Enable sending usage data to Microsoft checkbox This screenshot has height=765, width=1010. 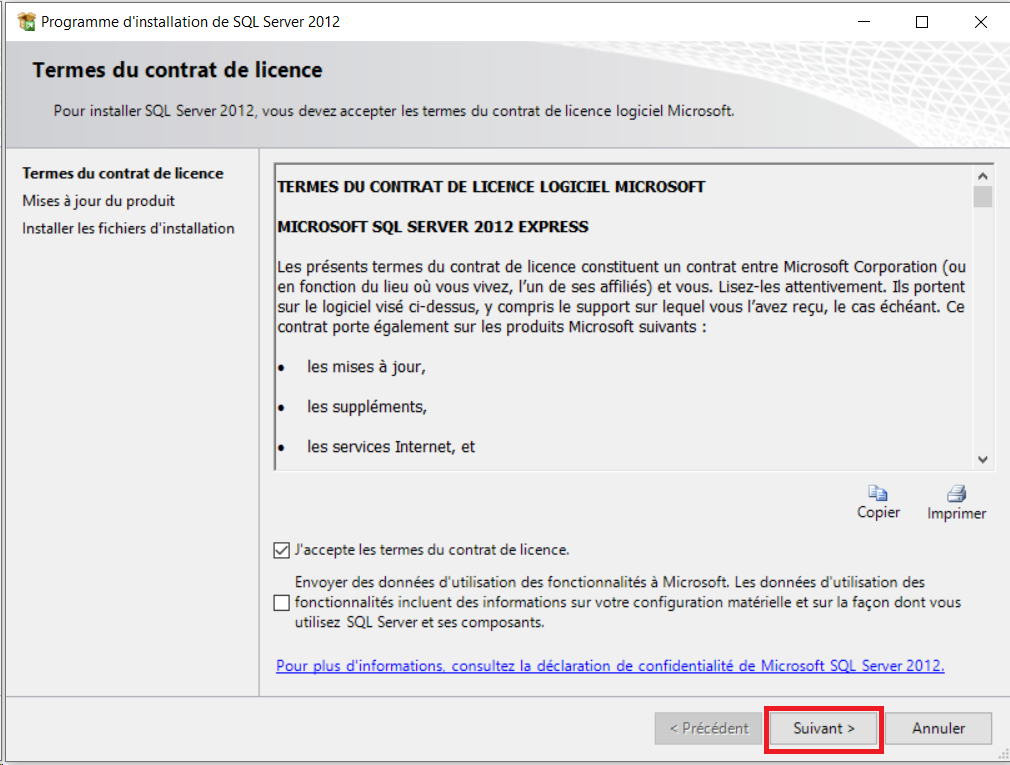coord(281,602)
